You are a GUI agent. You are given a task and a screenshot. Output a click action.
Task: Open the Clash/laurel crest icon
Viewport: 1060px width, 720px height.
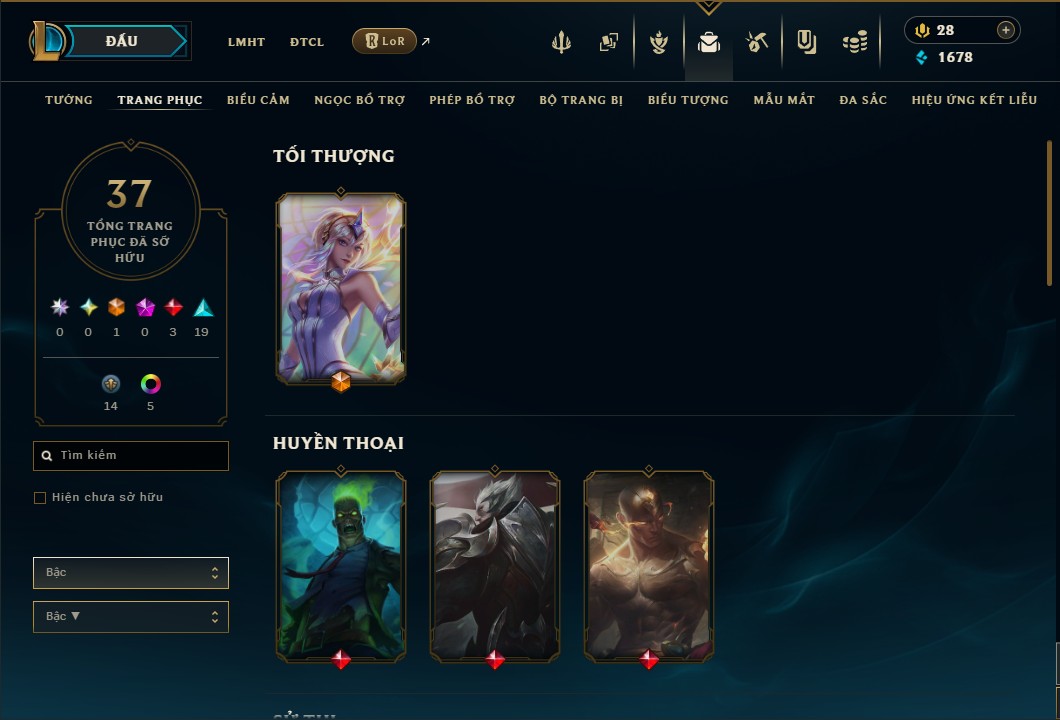click(658, 42)
